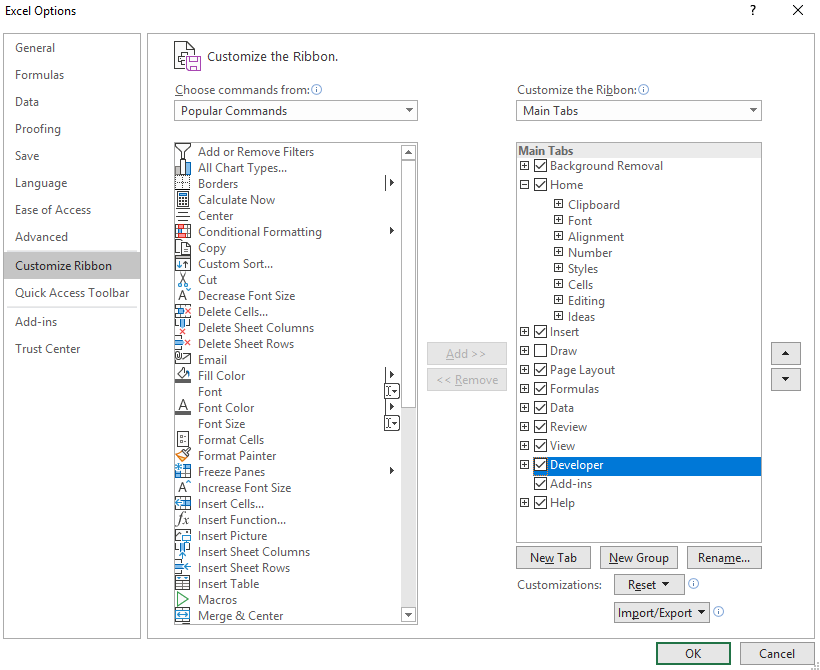The image size is (820, 670).
Task: Click the Calculate Now calculator icon
Action: coord(183,200)
